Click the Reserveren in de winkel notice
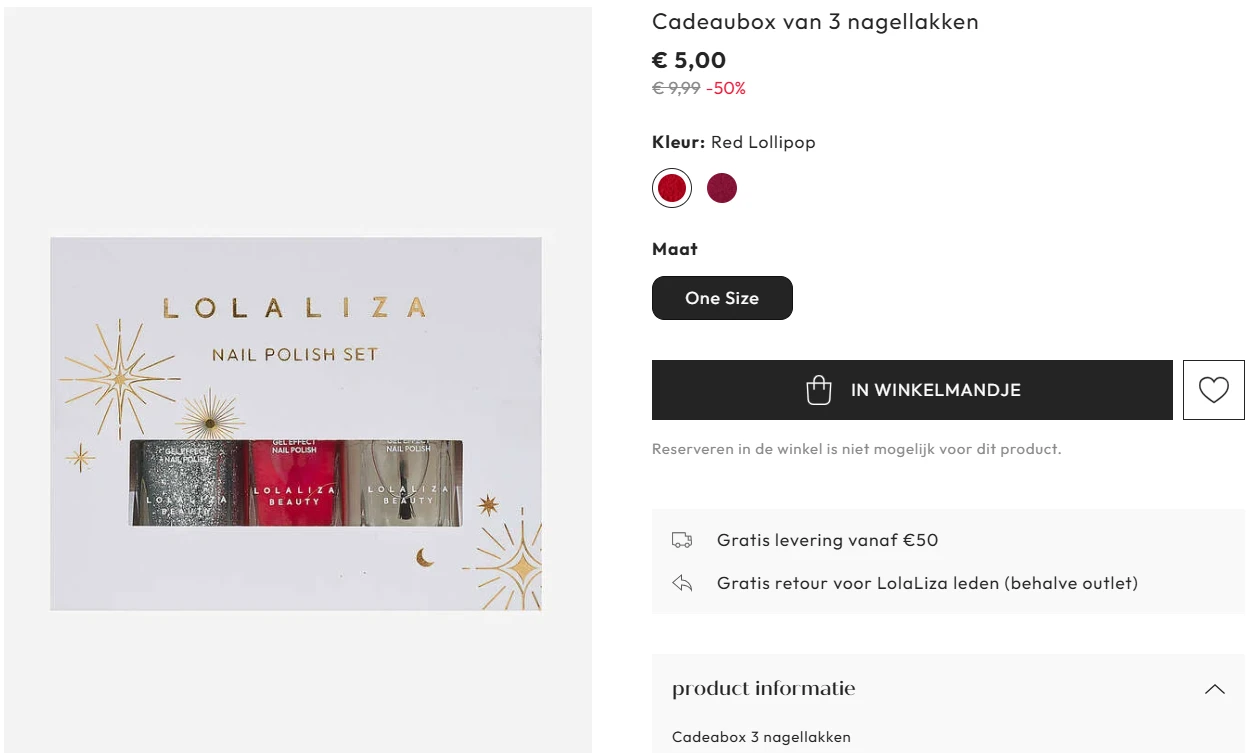1246x753 pixels. pos(857,449)
